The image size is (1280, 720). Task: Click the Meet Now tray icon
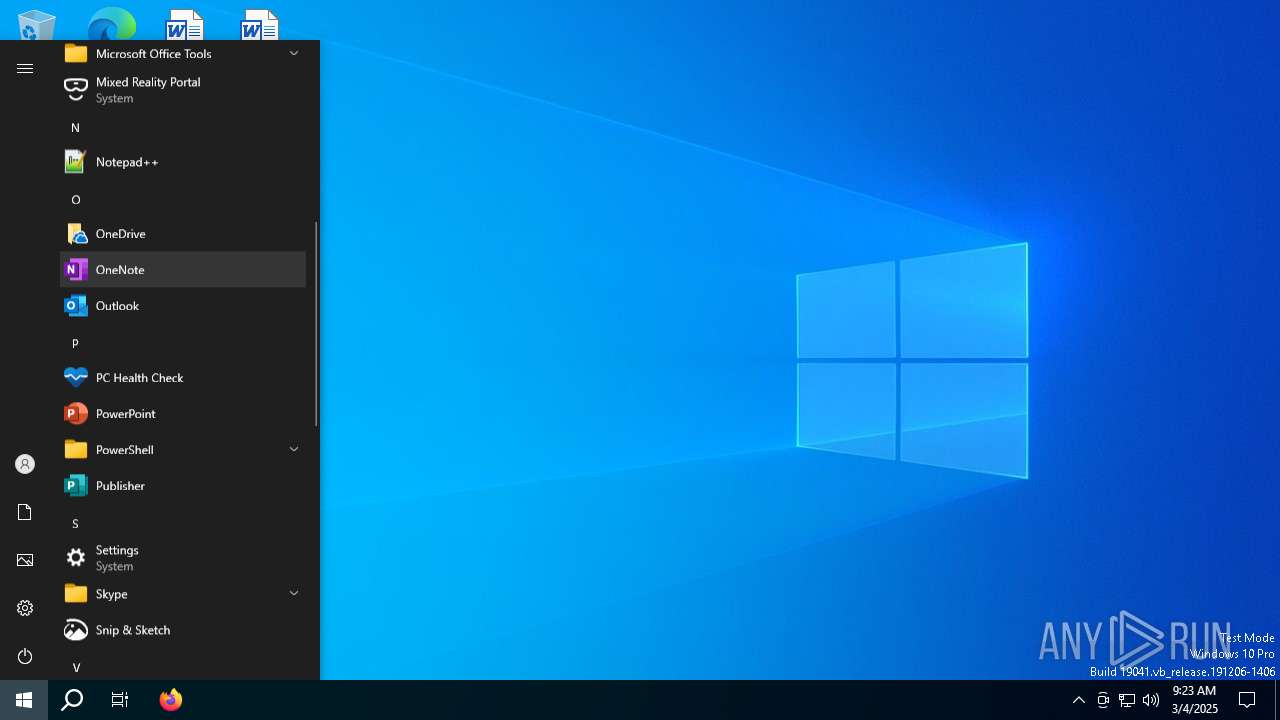click(1103, 700)
